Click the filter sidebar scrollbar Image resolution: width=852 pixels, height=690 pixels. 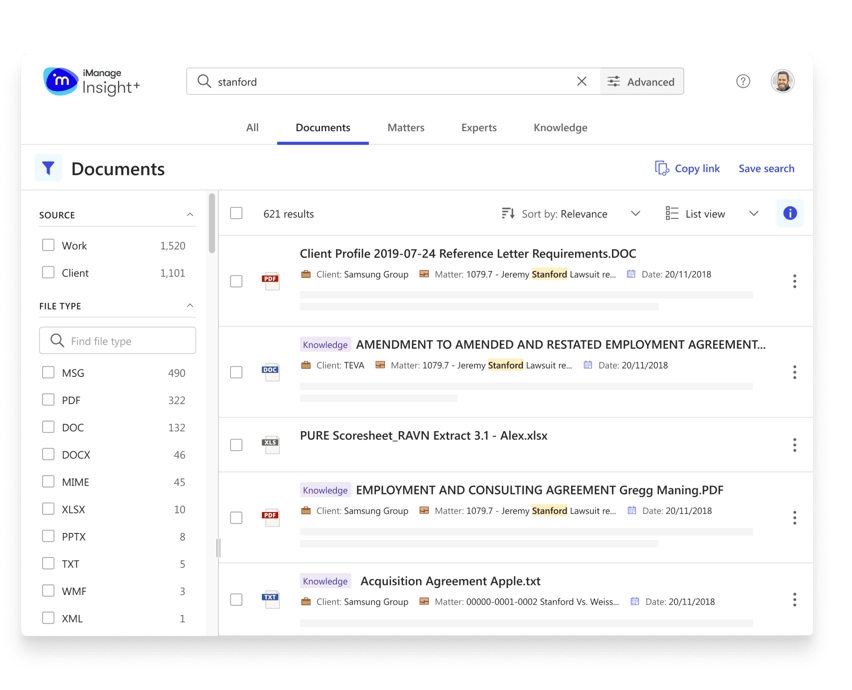click(x=212, y=223)
